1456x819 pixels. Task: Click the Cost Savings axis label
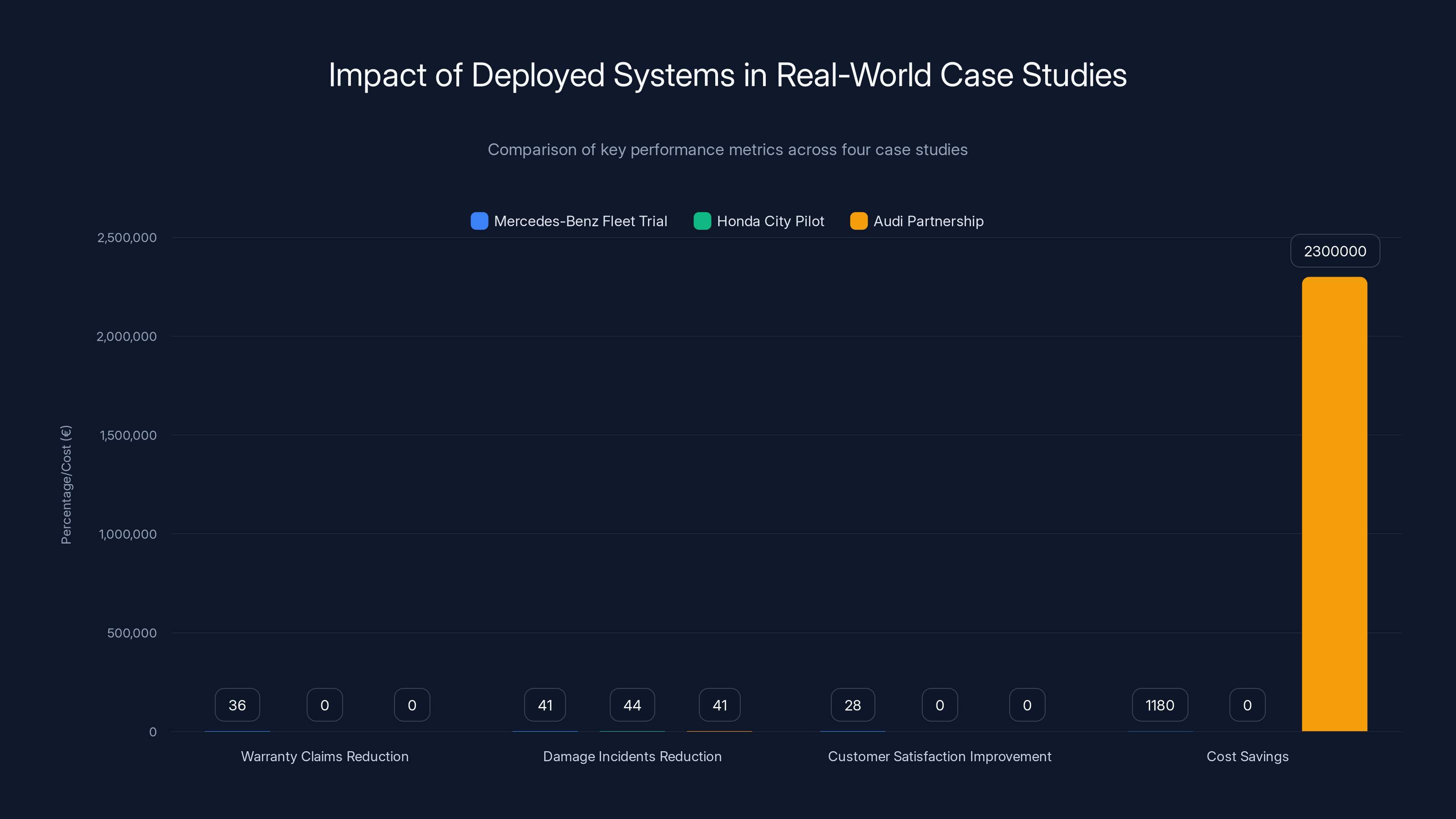coord(1247,756)
